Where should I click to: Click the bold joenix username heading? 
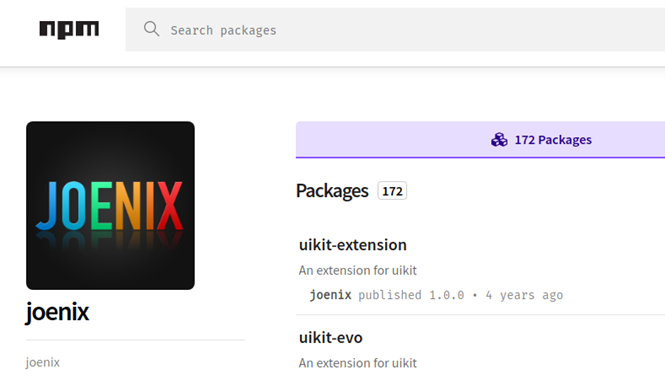tap(57, 312)
